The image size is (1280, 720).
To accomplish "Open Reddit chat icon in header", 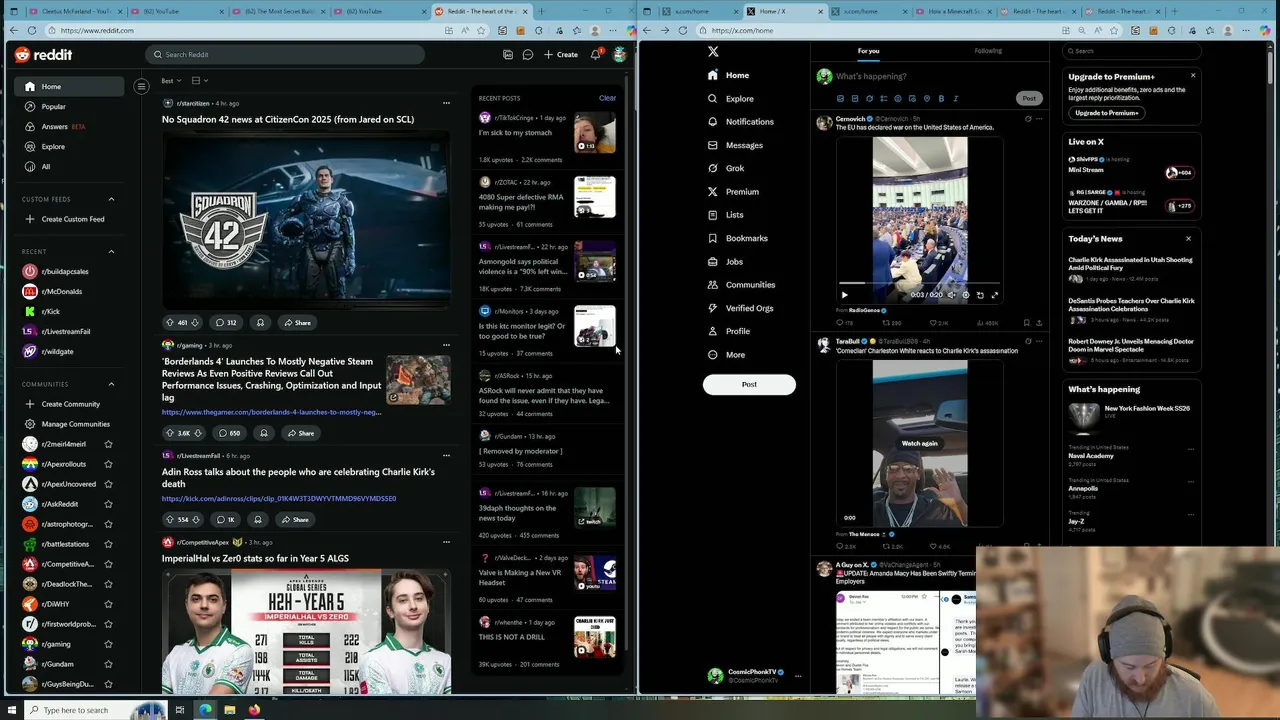I will pyautogui.click(x=528, y=54).
